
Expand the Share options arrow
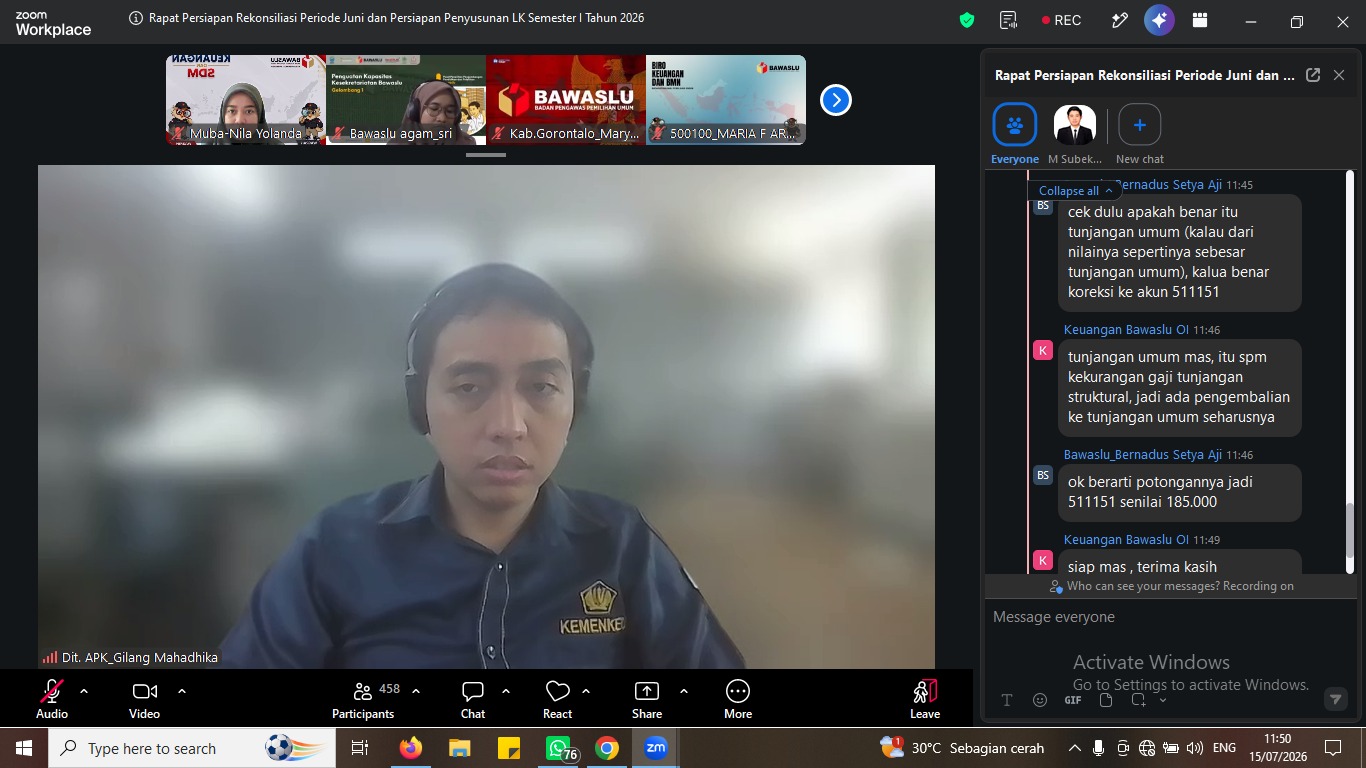click(684, 691)
